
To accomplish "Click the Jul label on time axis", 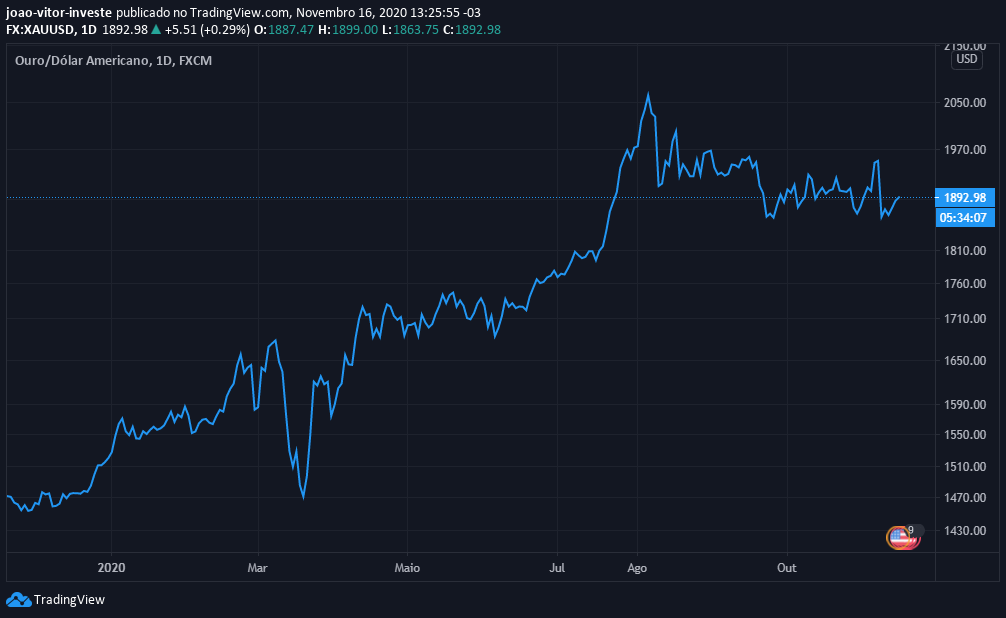I will [x=557, y=568].
